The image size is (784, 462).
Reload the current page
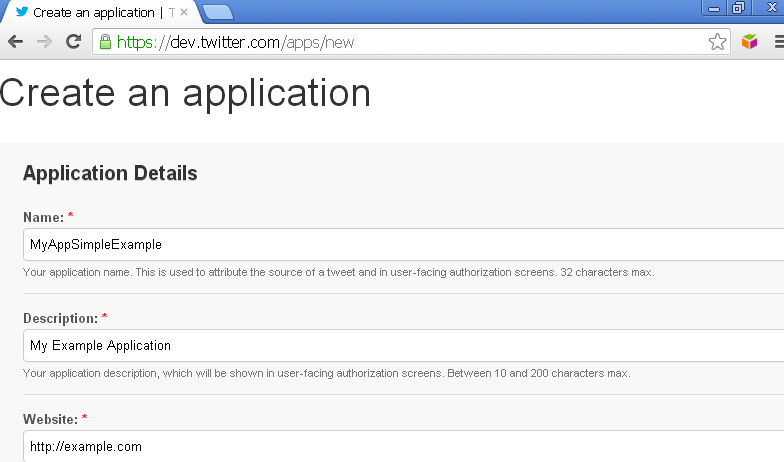73,42
